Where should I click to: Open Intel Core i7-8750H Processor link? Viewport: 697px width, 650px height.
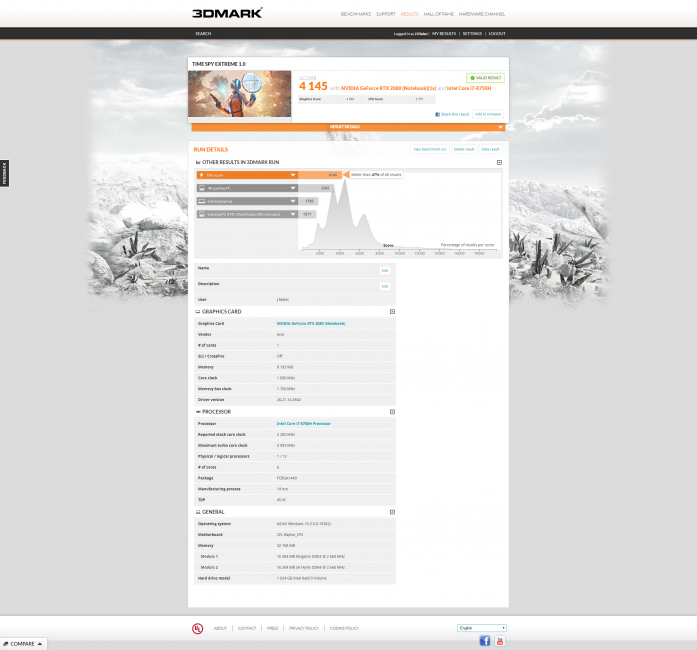point(304,424)
